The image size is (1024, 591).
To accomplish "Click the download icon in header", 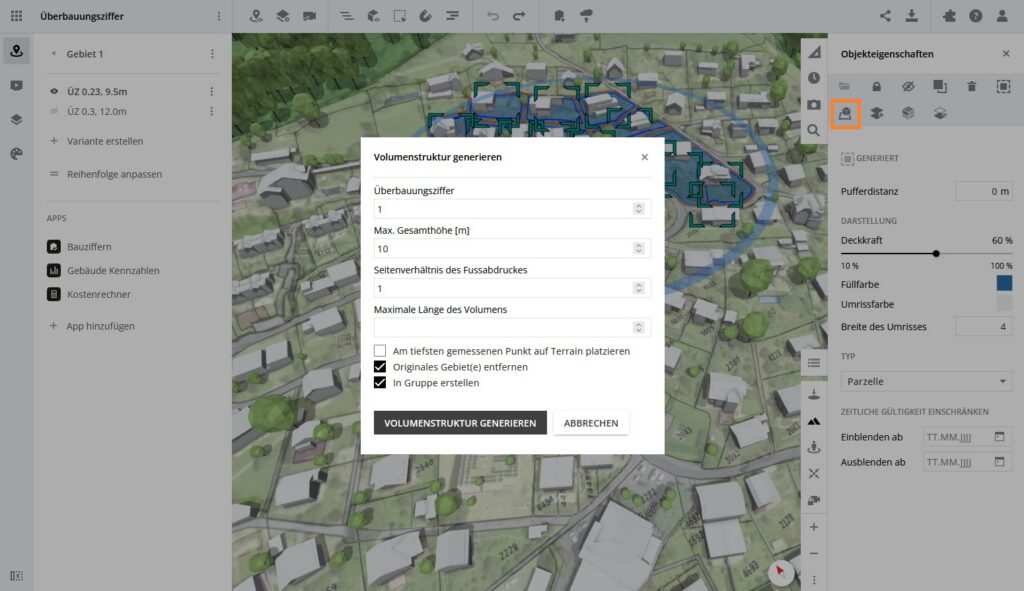I will point(911,16).
